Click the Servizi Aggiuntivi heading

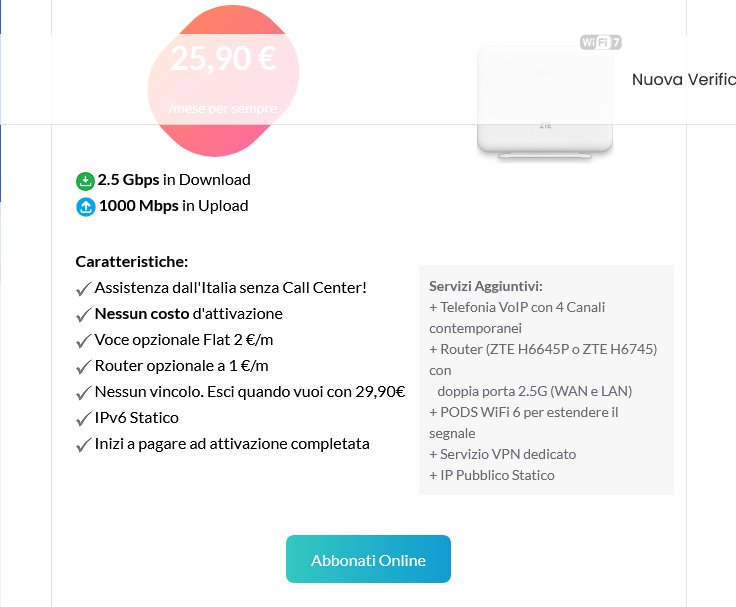point(485,285)
